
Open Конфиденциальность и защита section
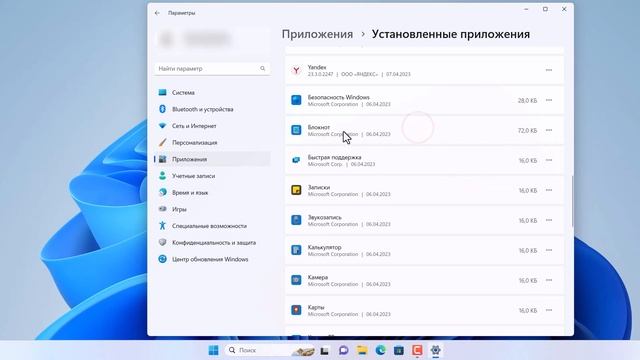(x=212, y=242)
